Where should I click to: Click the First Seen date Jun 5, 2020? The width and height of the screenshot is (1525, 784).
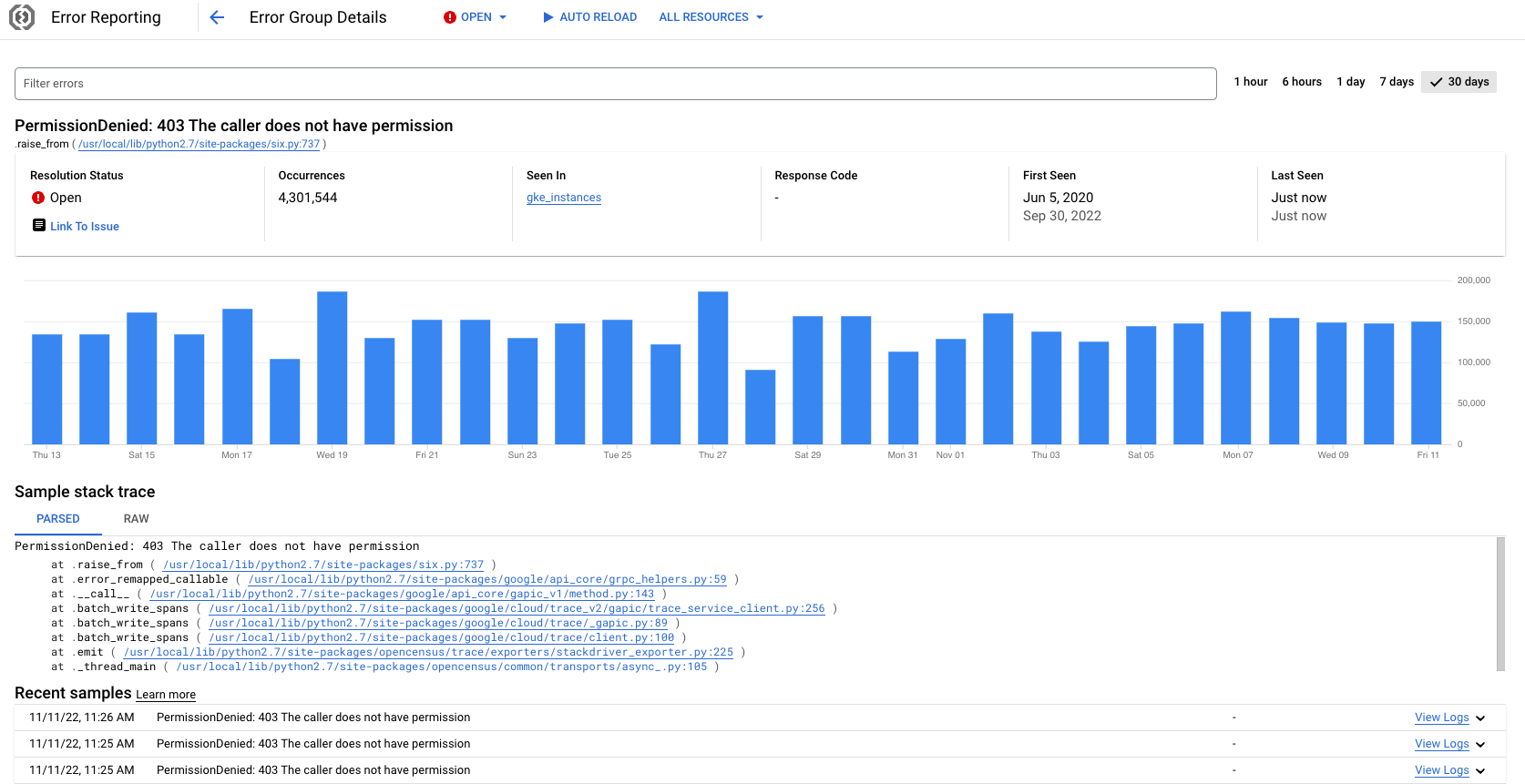[1058, 198]
